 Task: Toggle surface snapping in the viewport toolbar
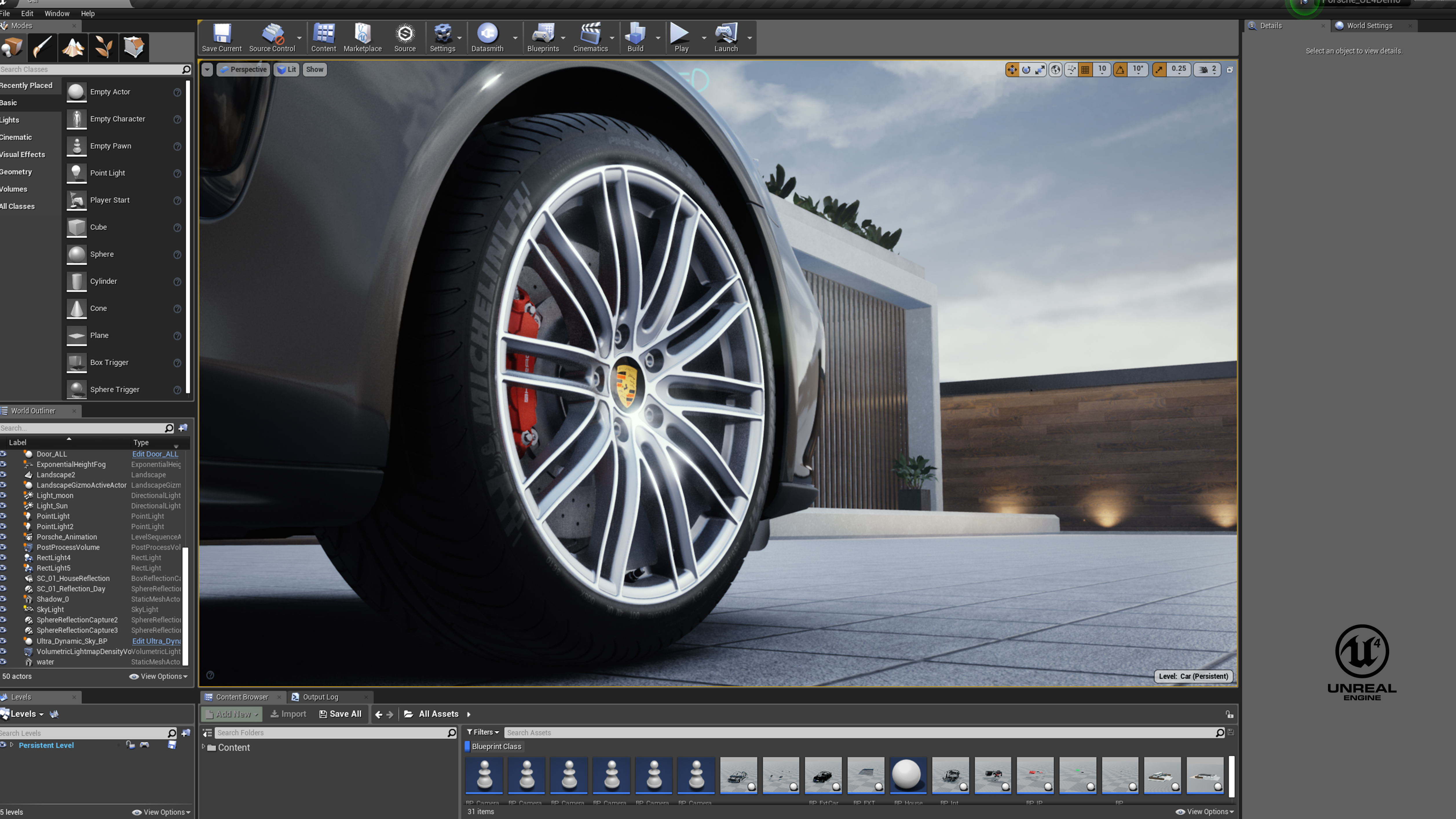pos(1072,69)
